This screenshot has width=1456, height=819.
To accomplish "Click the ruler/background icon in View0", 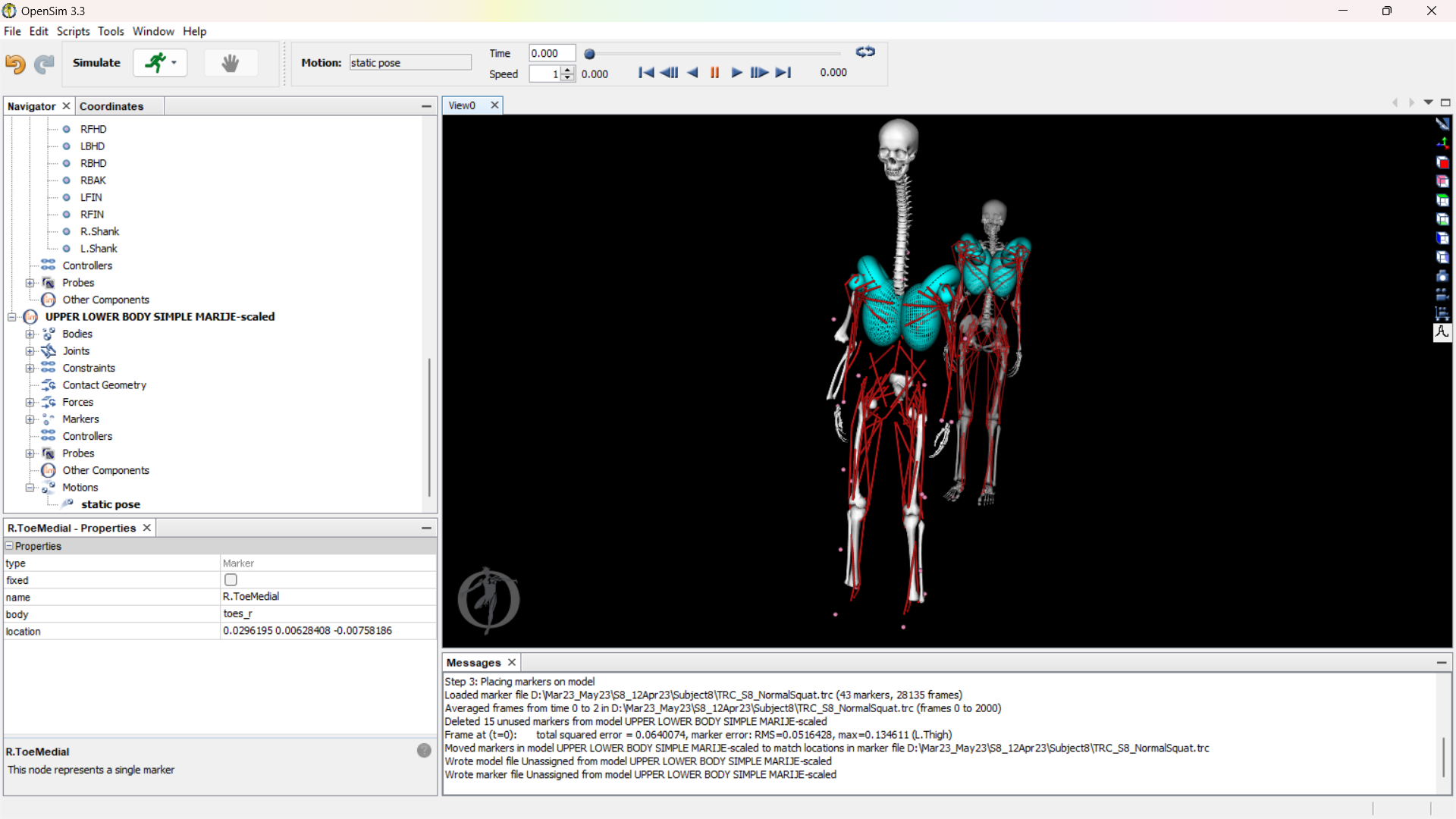I will pyautogui.click(x=1442, y=124).
